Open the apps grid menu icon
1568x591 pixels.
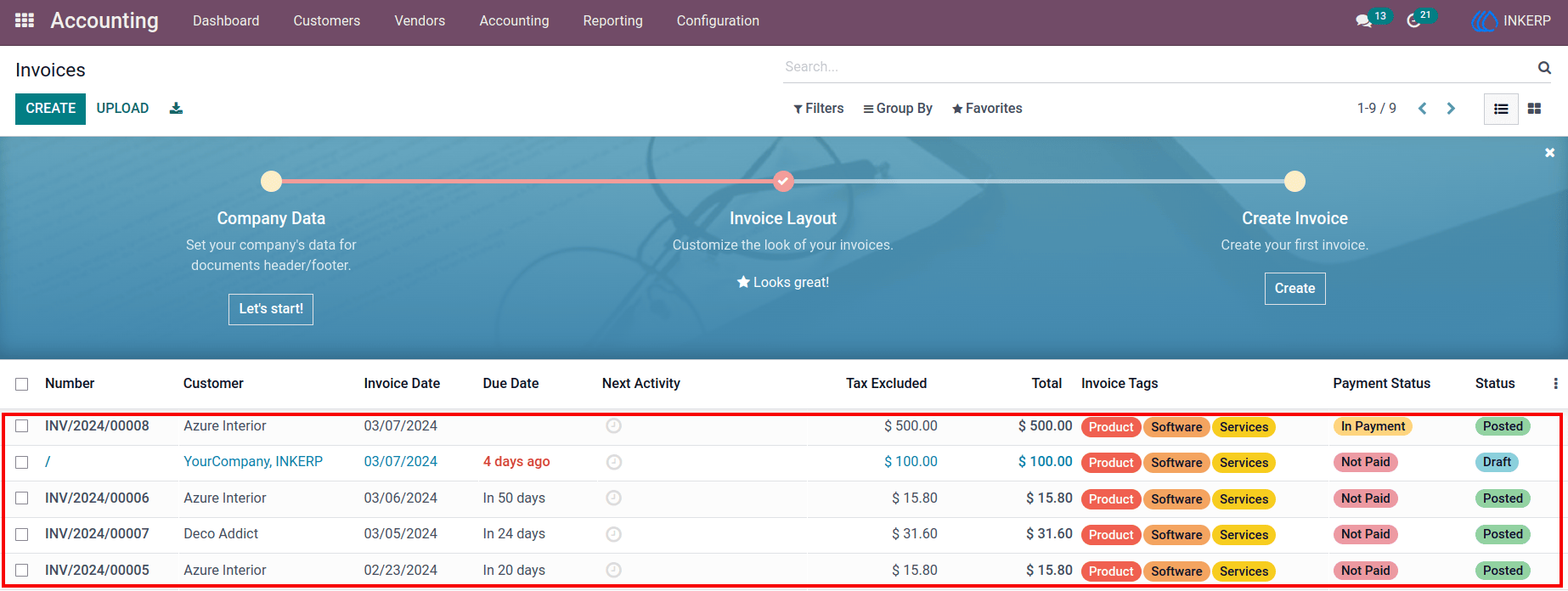click(x=25, y=20)
